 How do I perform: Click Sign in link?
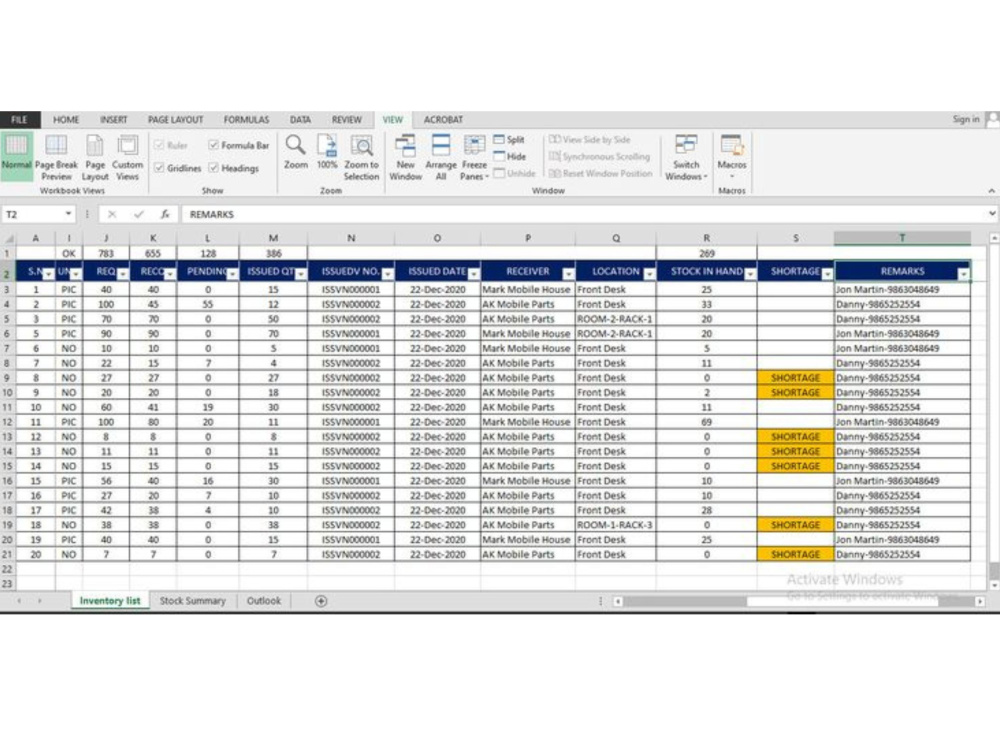pyautogui.click(x=966, y=119)
